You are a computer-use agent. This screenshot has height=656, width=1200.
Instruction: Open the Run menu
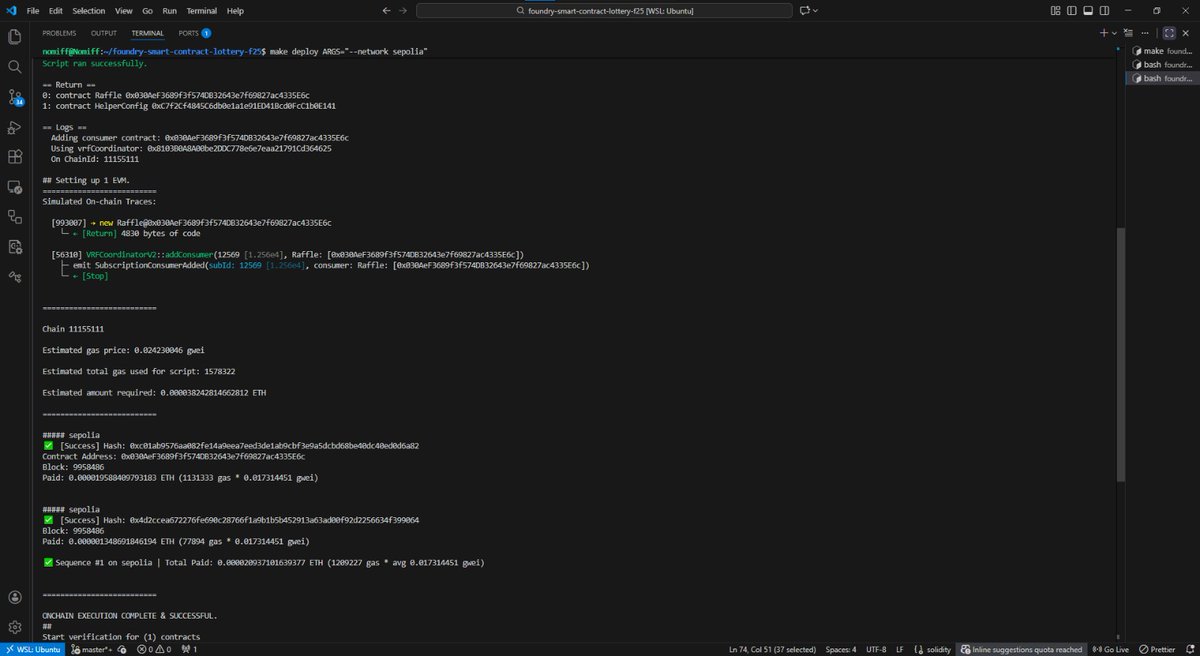point(169,10)
